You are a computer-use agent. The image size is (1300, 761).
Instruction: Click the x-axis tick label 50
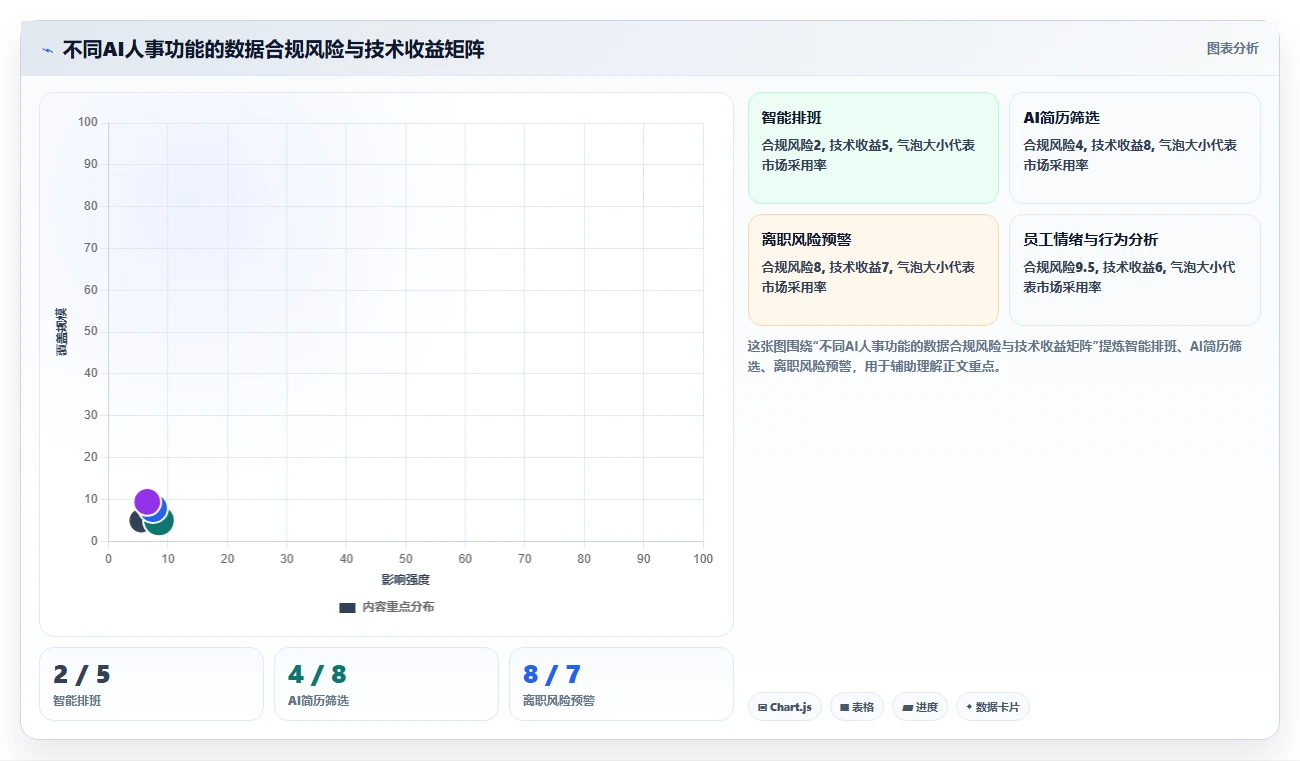coord(406,559)
